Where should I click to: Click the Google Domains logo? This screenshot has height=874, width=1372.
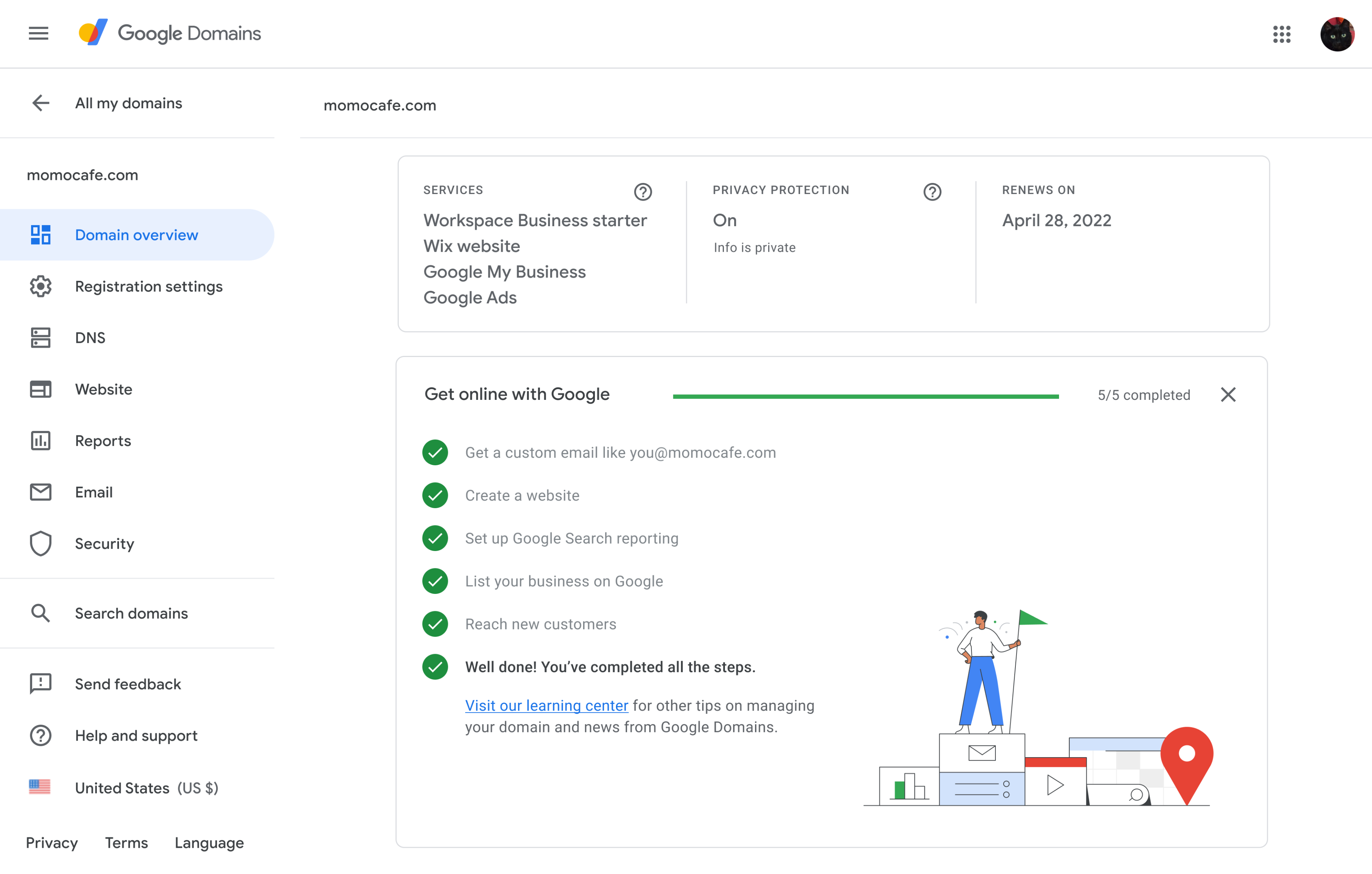point(170,33)
